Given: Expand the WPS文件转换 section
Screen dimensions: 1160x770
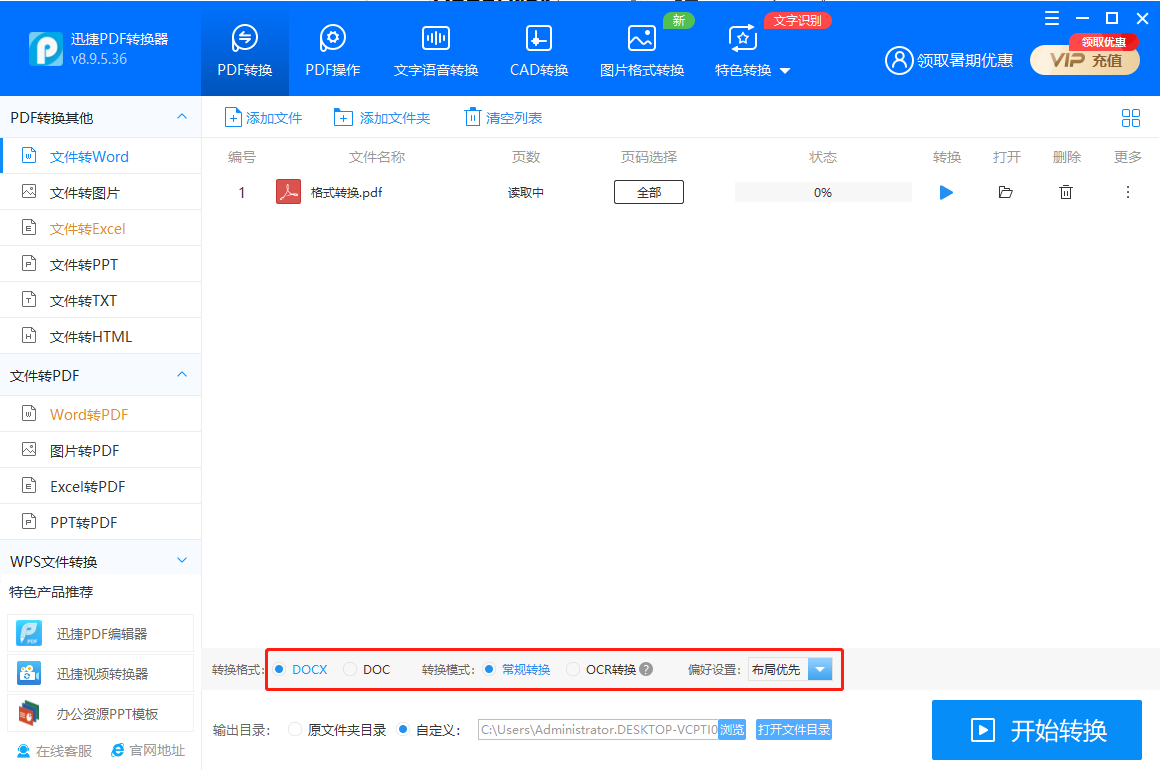Looking at the screenshot, I should [101, 560].
